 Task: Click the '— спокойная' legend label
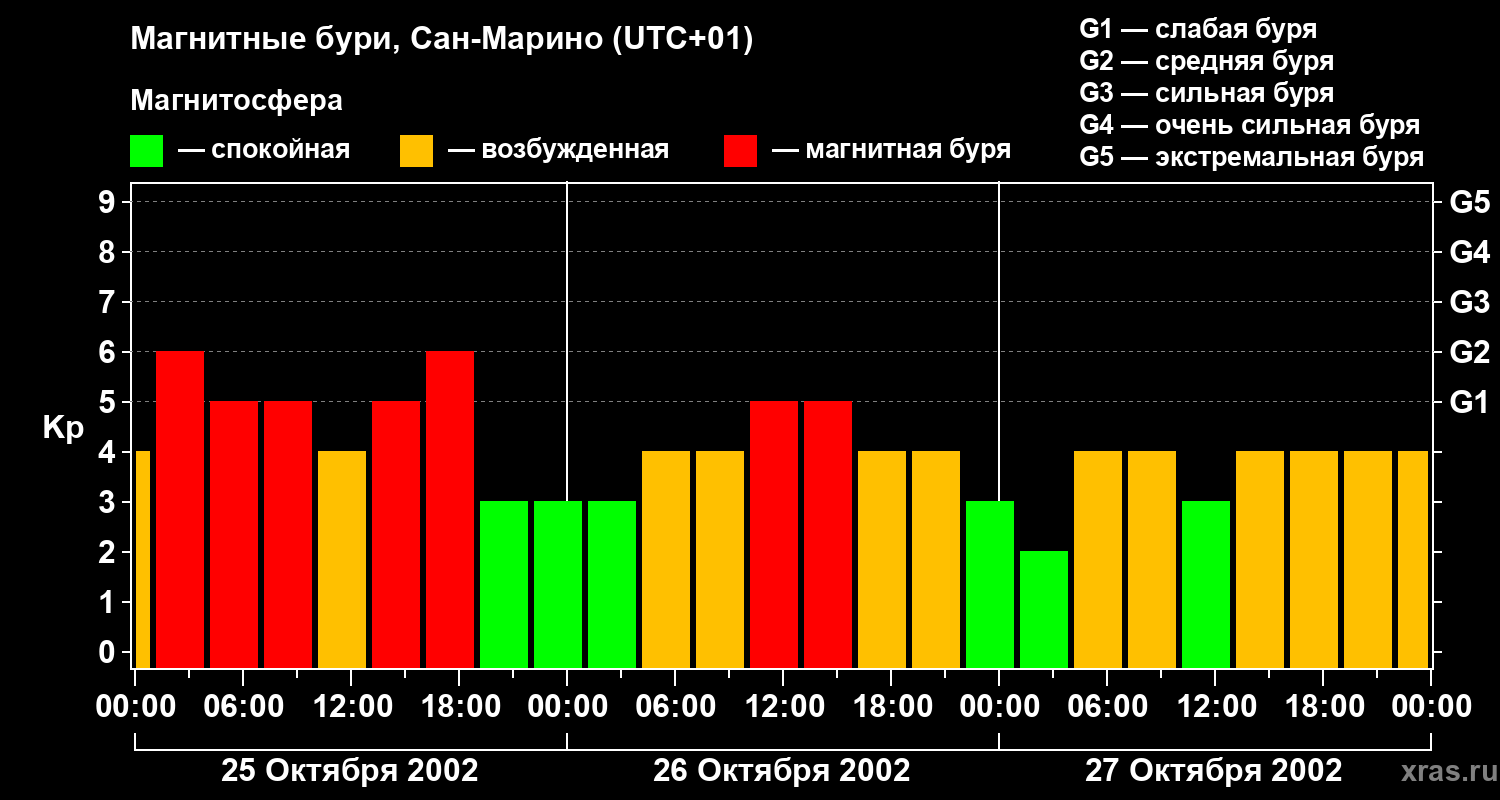click(x=264, y=151)
